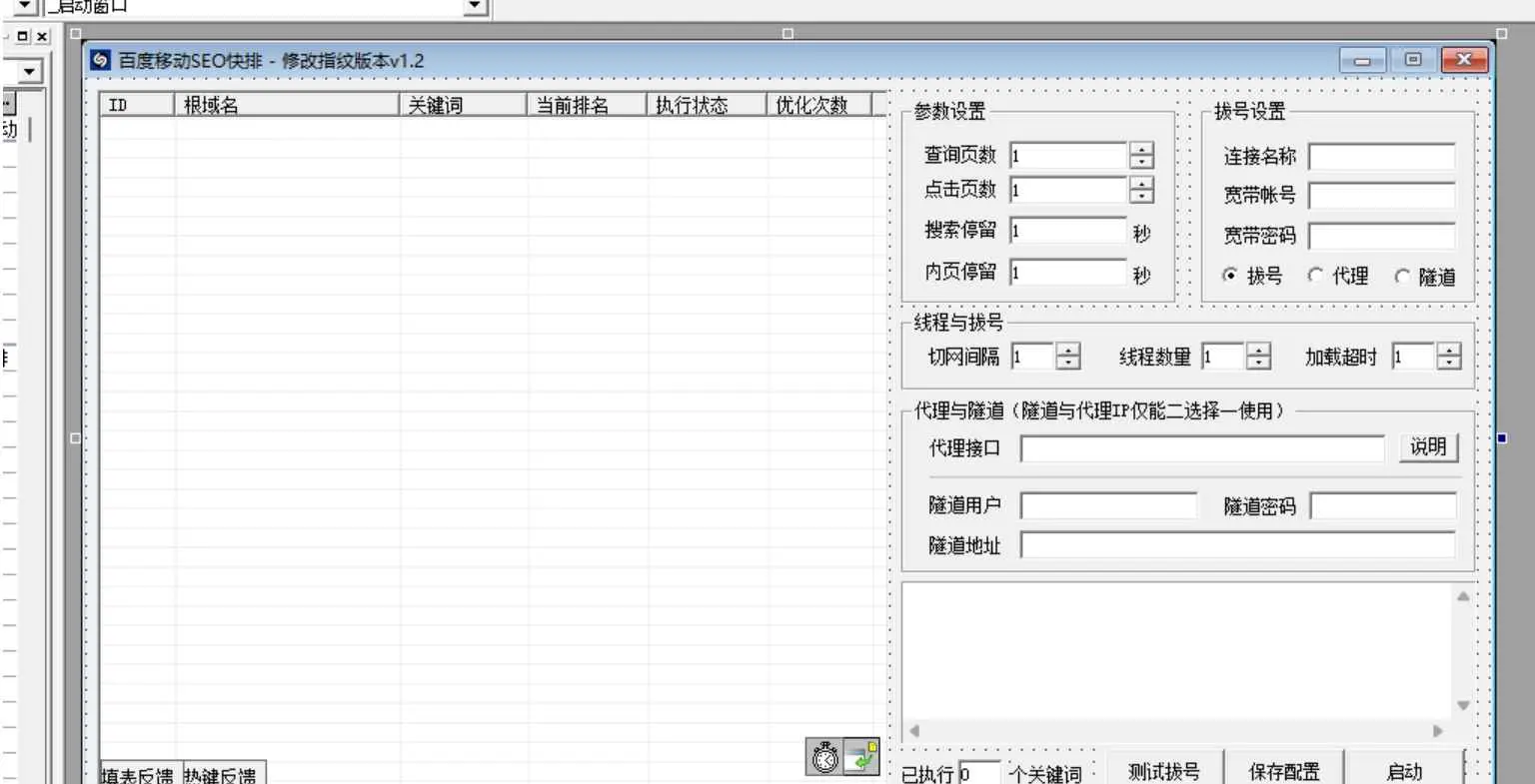Click the 点击页数 input field
The height and width of the screenshot is (784, 1535).
click(x=1068, y=190)
